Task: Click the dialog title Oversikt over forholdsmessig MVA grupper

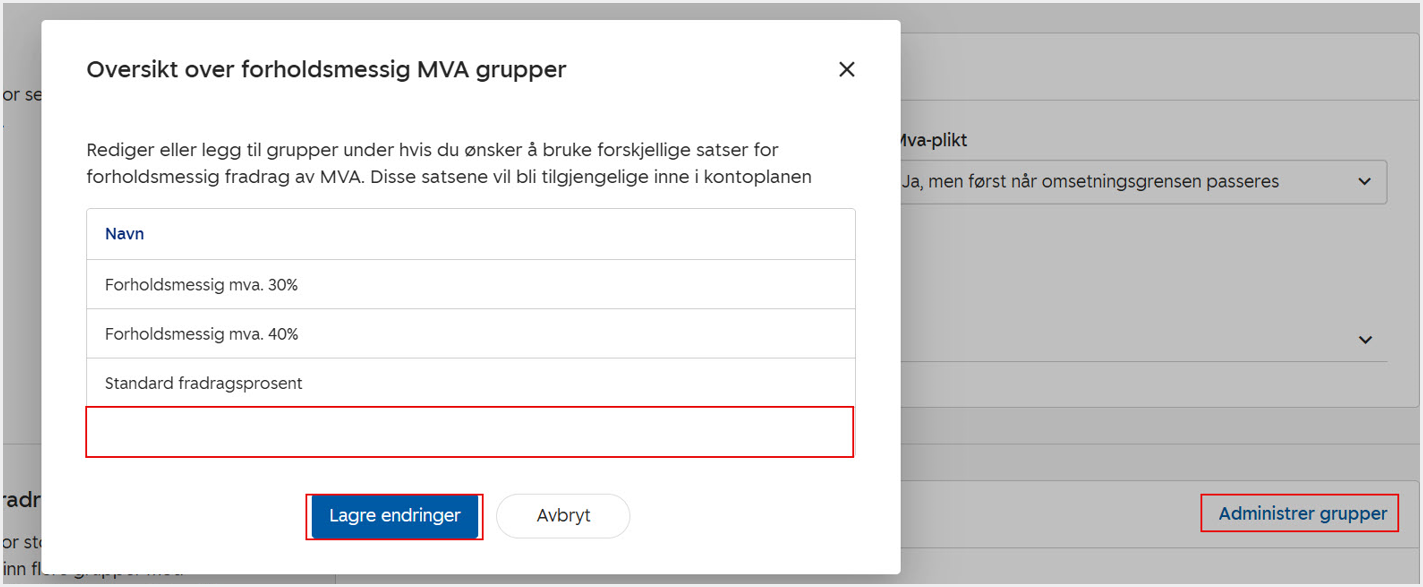Action: [326, 69]
